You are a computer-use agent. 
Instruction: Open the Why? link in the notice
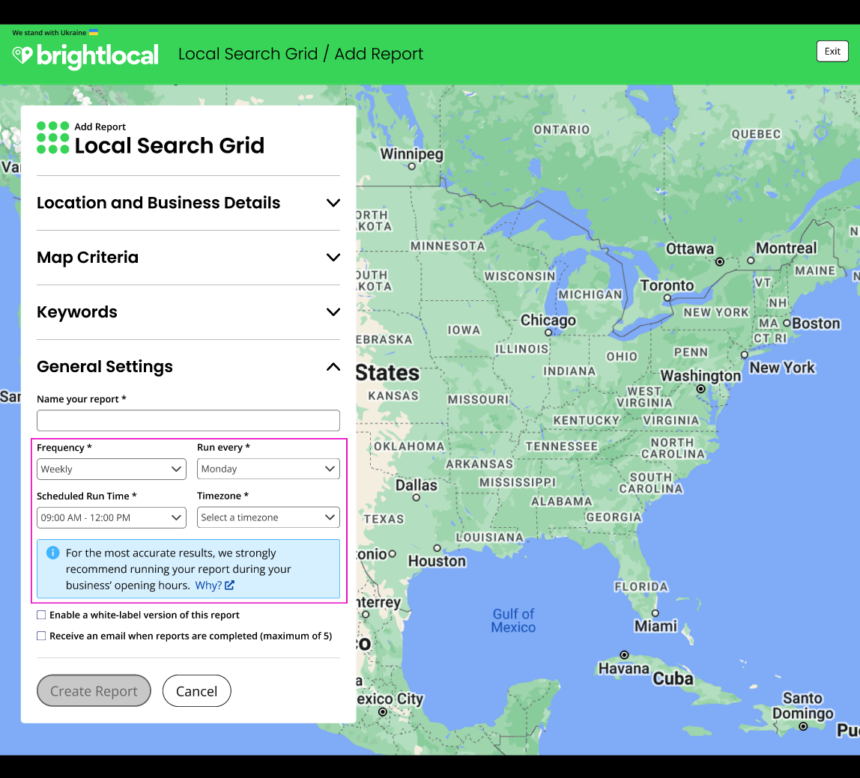208,586
